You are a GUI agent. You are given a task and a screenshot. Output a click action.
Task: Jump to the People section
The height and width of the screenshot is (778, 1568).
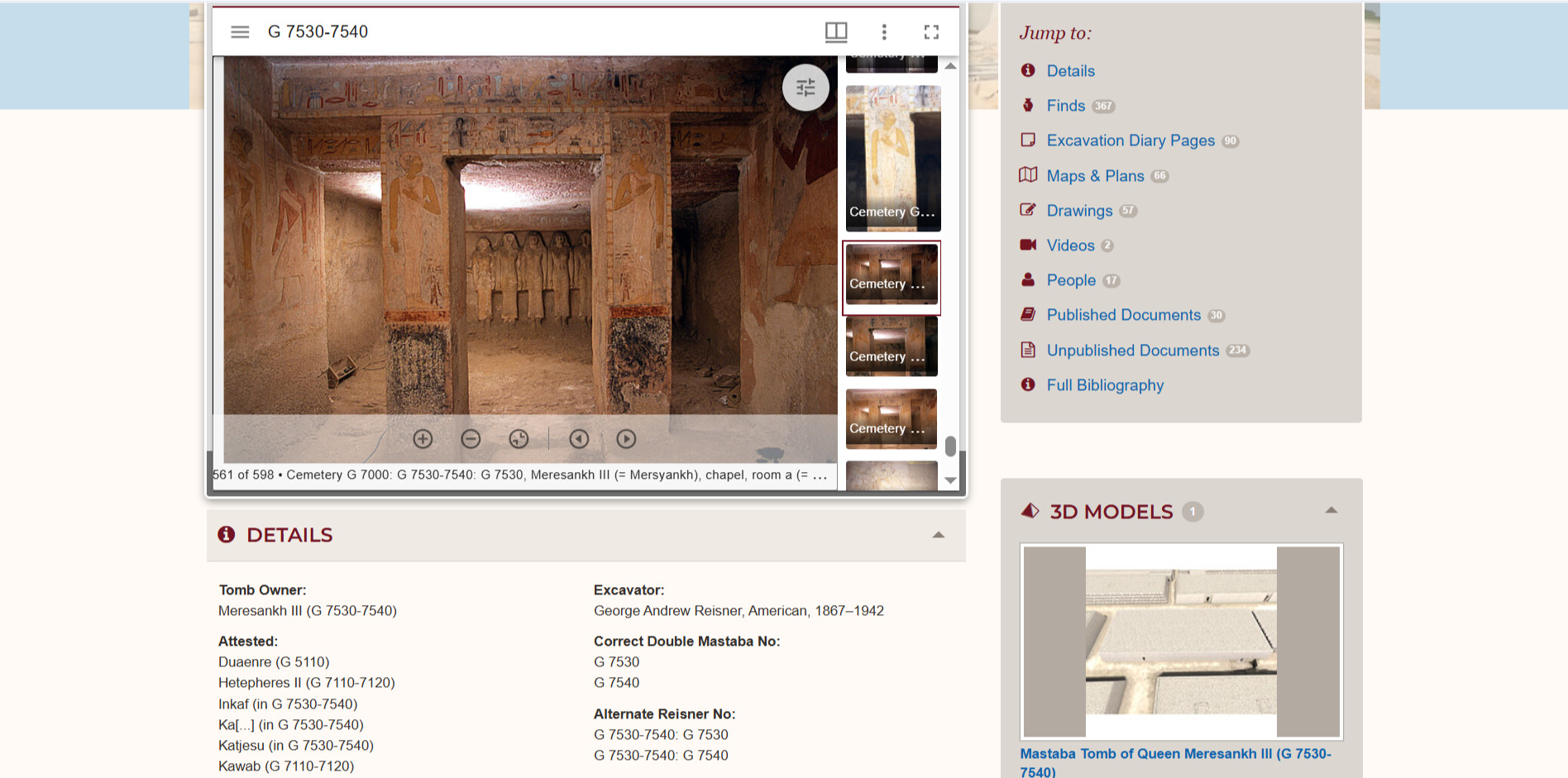click(1071, 280)
